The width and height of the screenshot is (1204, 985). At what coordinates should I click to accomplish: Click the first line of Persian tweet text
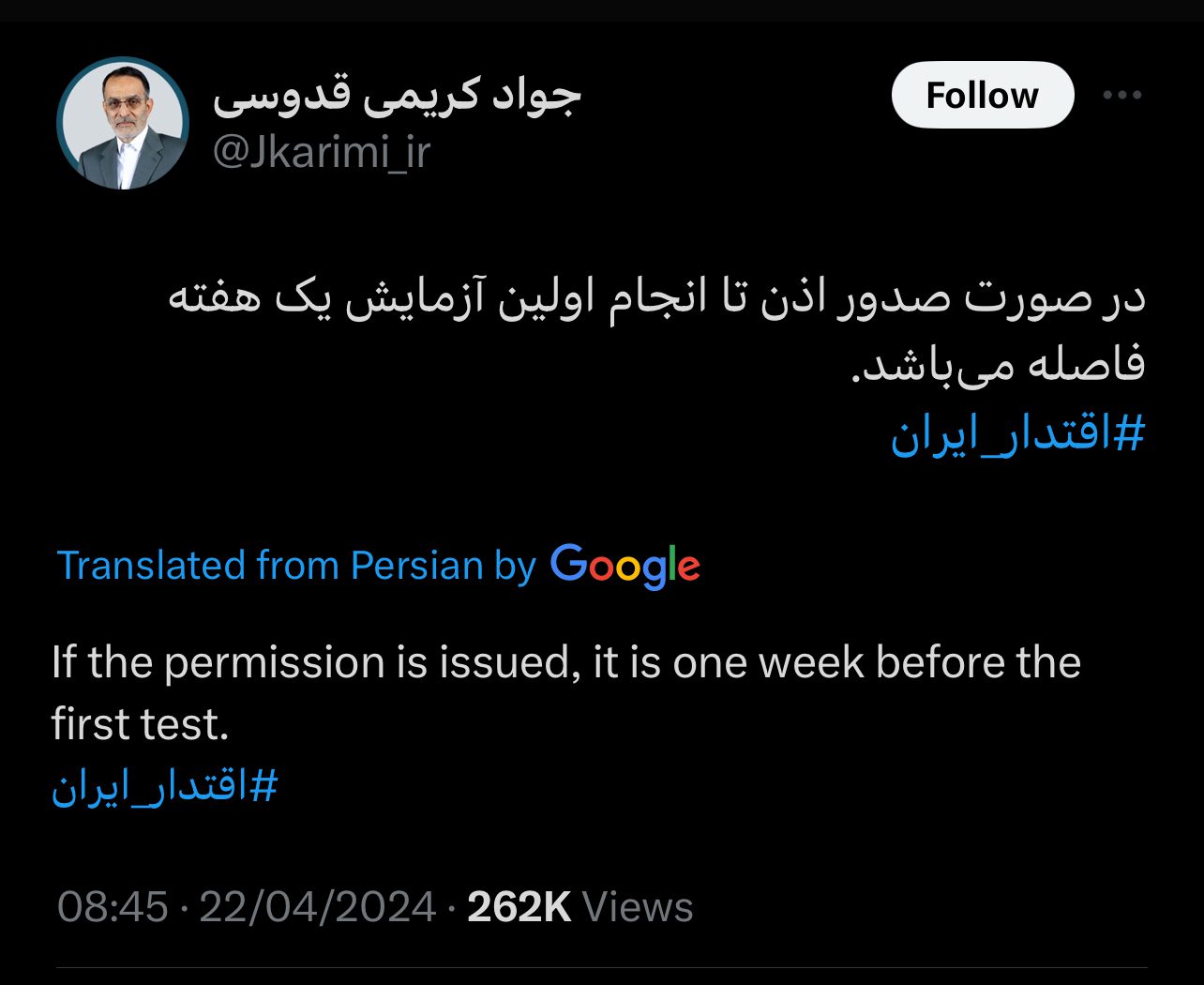(x=656, y=299)
